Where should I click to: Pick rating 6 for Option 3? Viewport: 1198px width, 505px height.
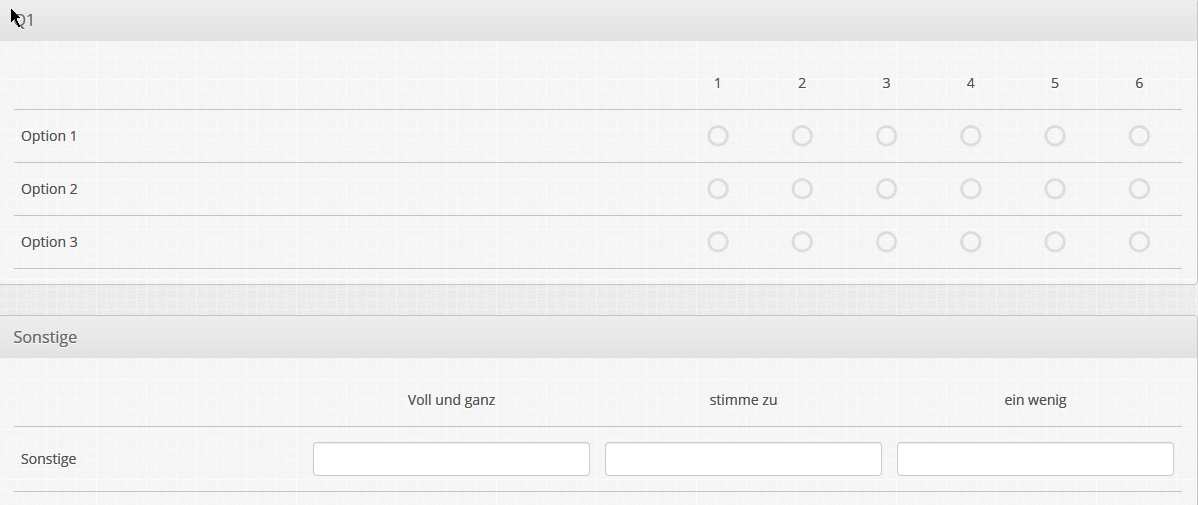[1139, 242]
